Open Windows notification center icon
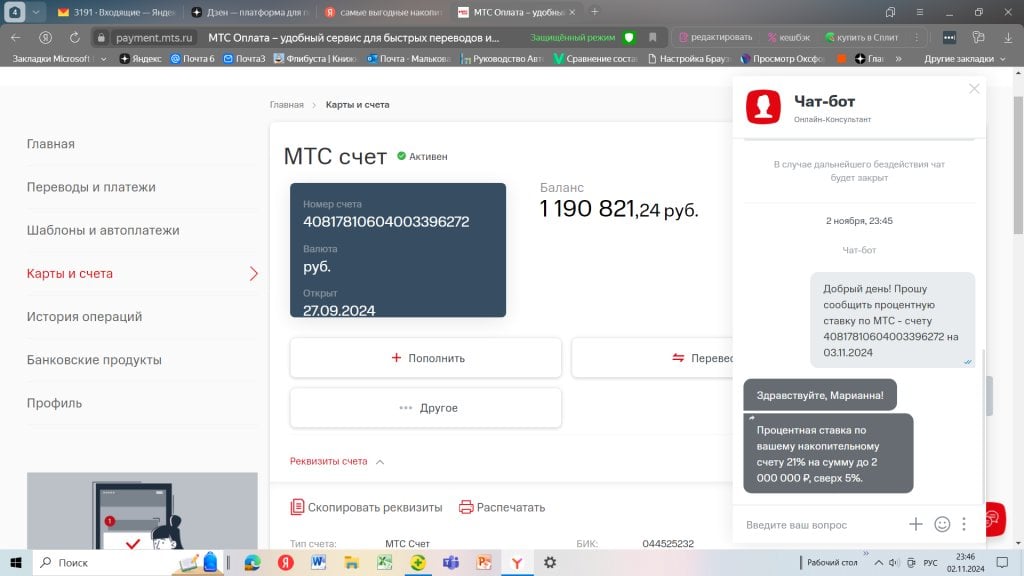The image size is (1024, 576). click(x=1002, y=562)
